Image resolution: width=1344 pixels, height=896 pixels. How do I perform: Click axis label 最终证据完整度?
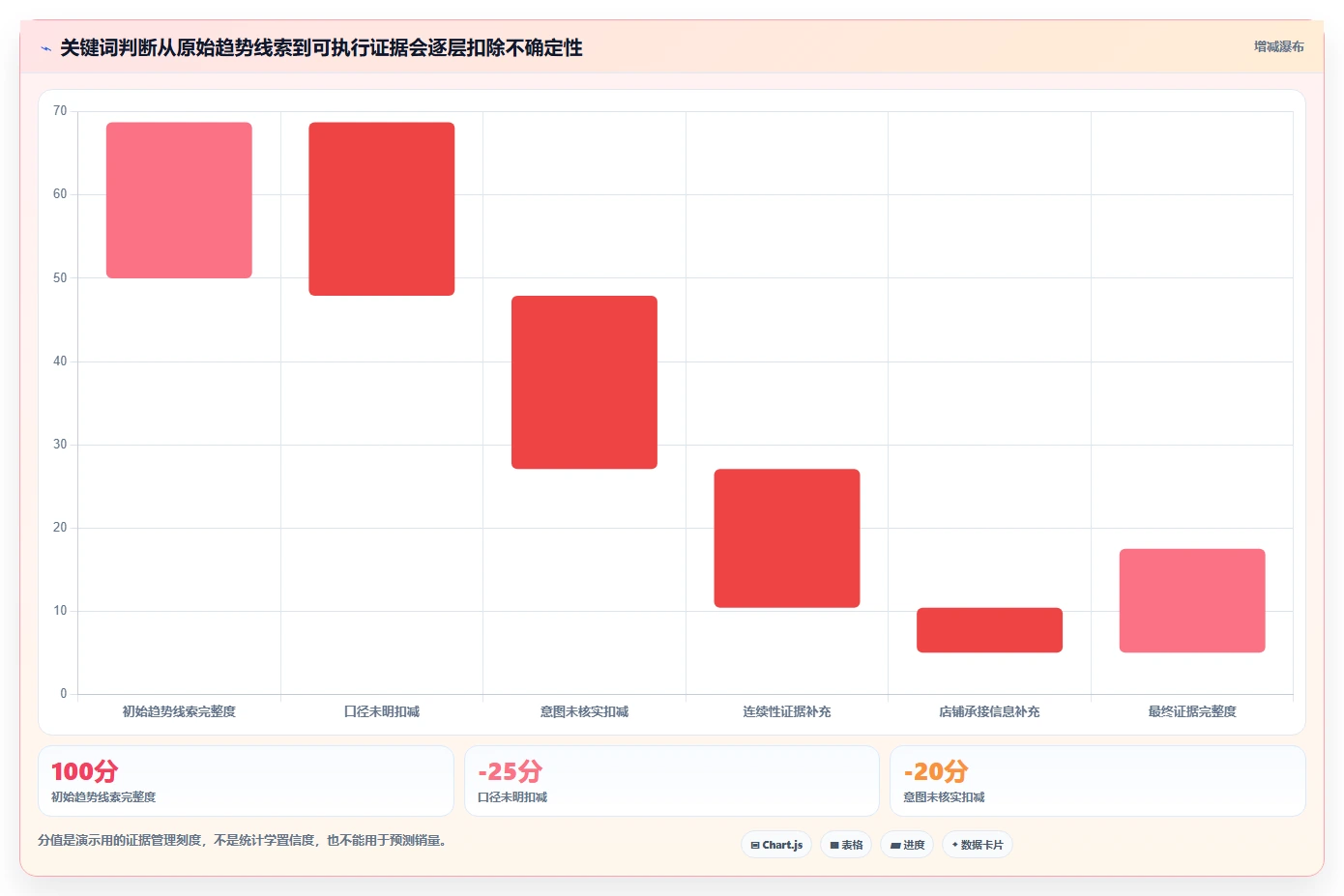(1192, 711)
